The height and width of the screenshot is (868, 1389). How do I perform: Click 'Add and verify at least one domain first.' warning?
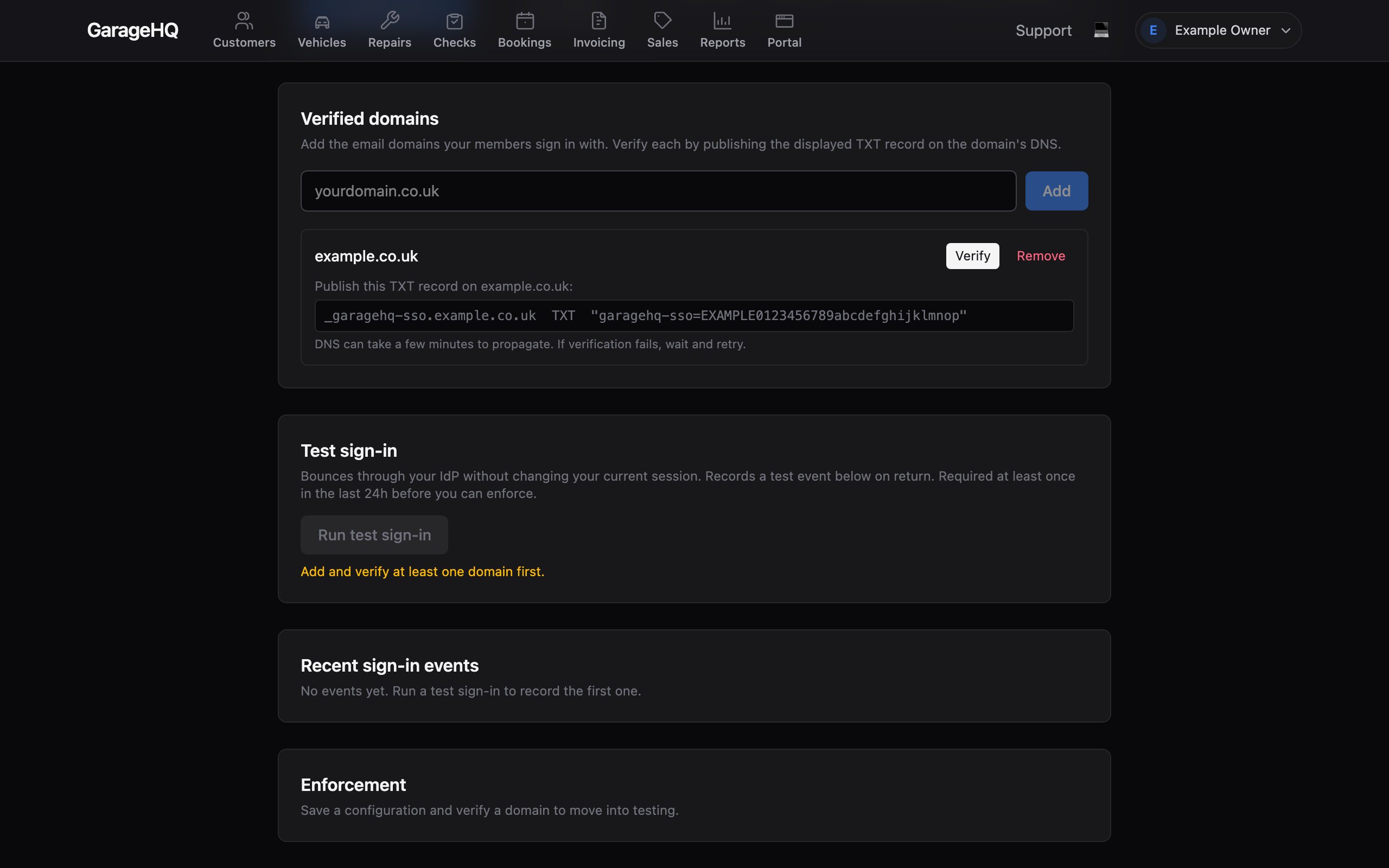423,572
